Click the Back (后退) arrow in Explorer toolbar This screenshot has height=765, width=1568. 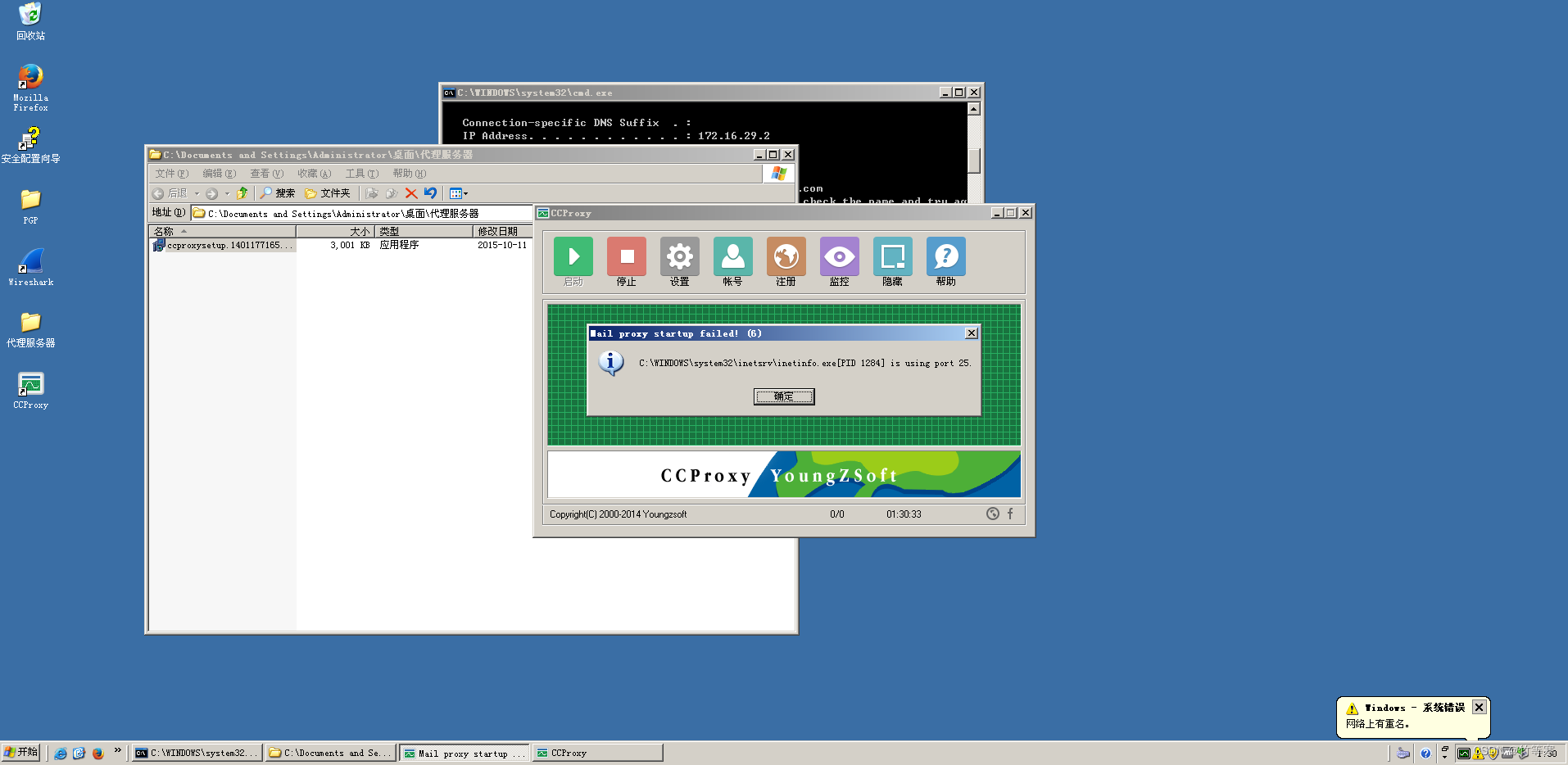pos(158,193)
